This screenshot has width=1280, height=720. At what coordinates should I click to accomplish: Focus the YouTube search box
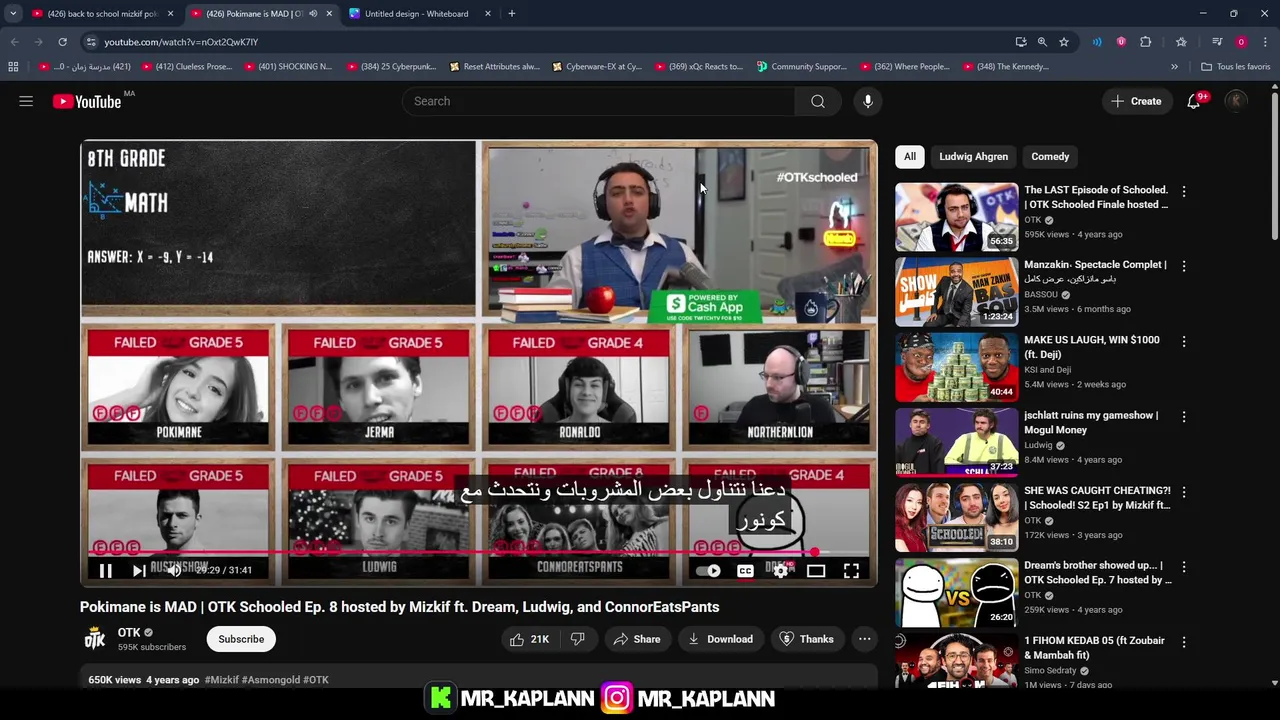(599, 101)
